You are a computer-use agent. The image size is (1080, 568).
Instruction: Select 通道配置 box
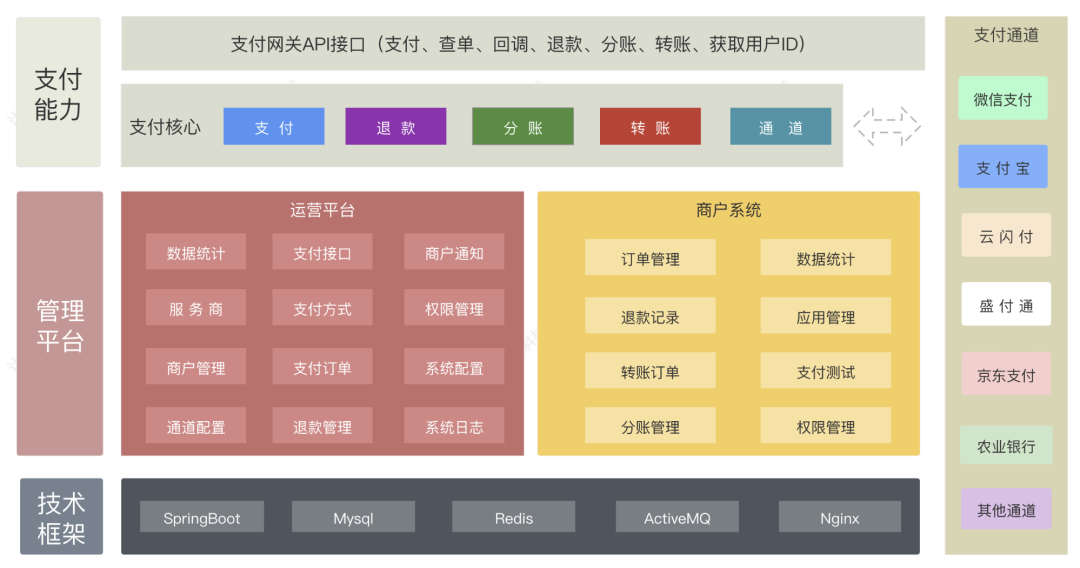(x=195, y=427)
